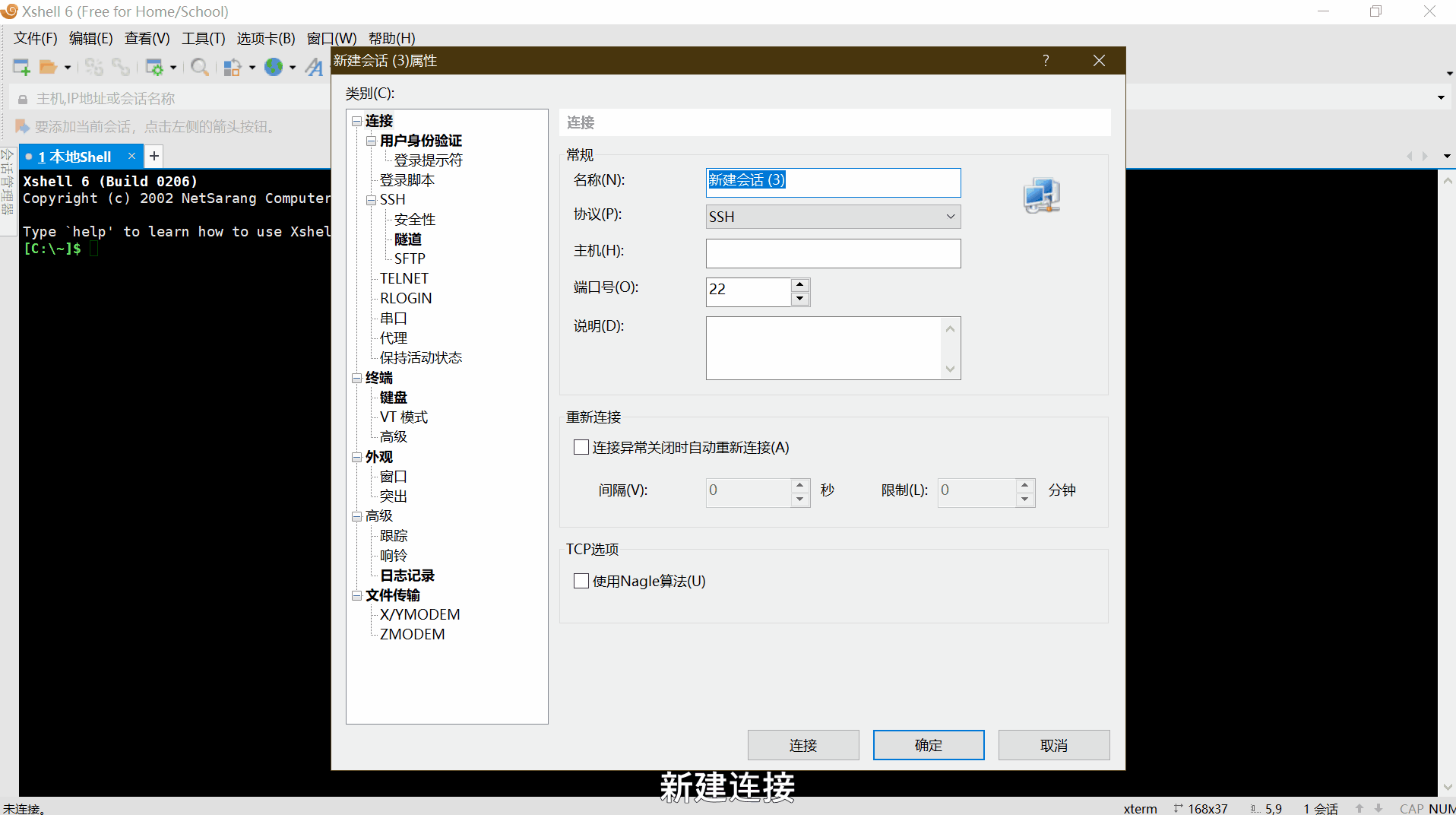Click the session computer icon in dialog
This screenshot has width=1456, height=815.
(1041, 196)
